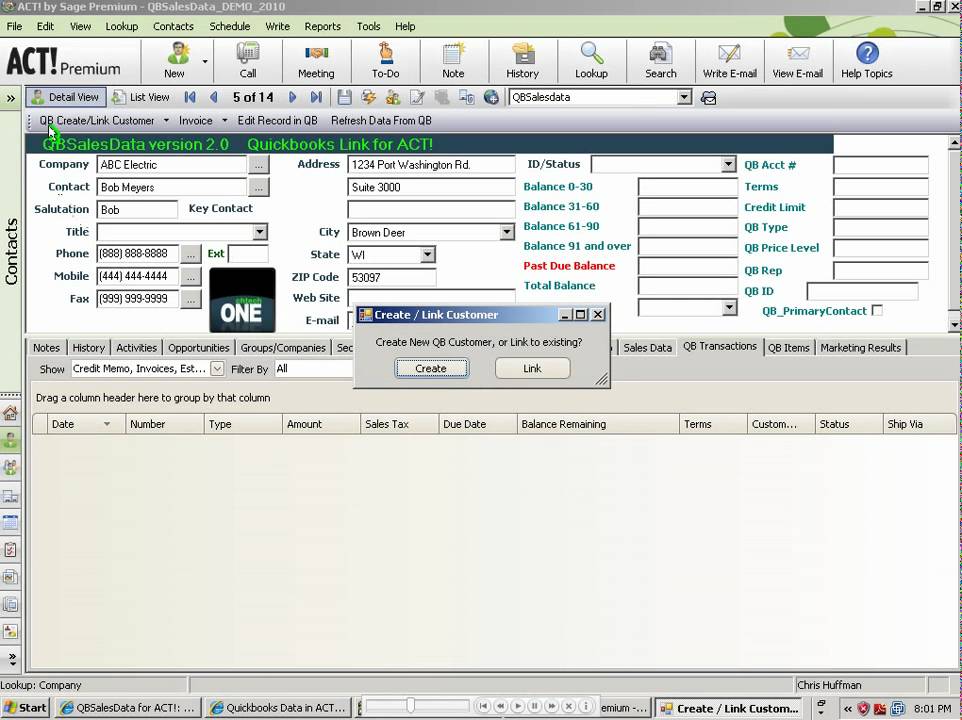Select the Sales Data tab
This screenshot has height=720, width=962.
647,348
